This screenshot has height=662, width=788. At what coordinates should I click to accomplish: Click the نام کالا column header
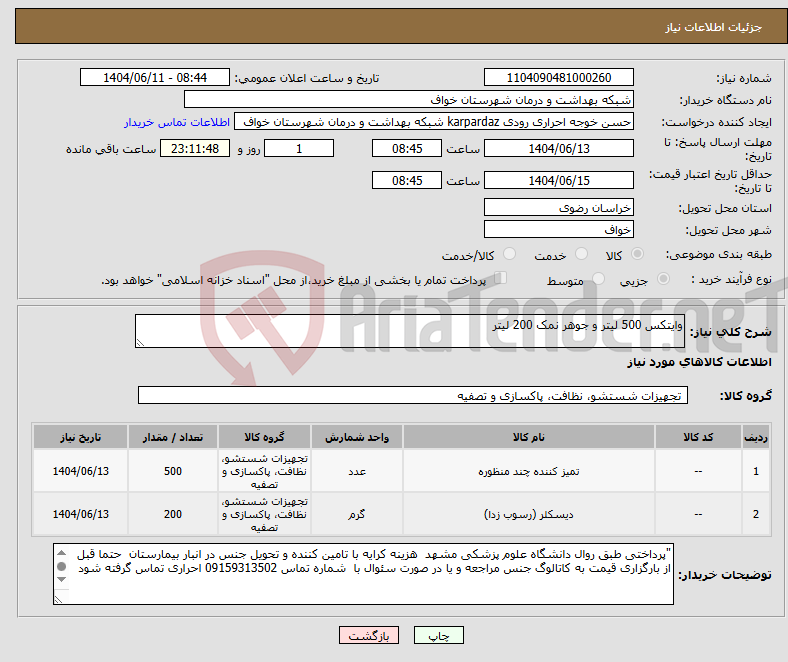(x=529, y=437)
